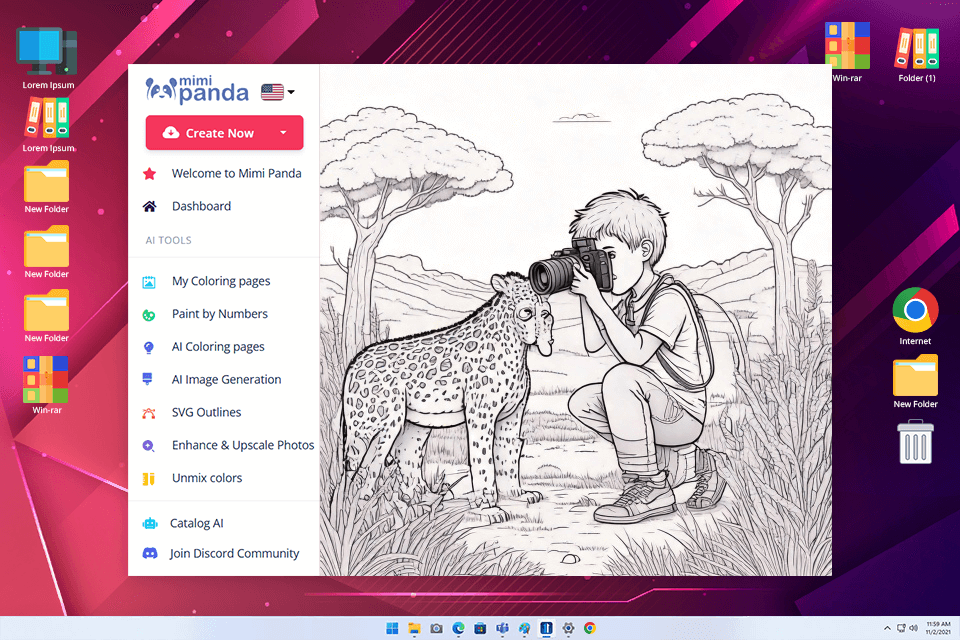The image size is (960, 640).
Task: Select New Folder below the Internet shortcut
Action: tap(915, 382)
